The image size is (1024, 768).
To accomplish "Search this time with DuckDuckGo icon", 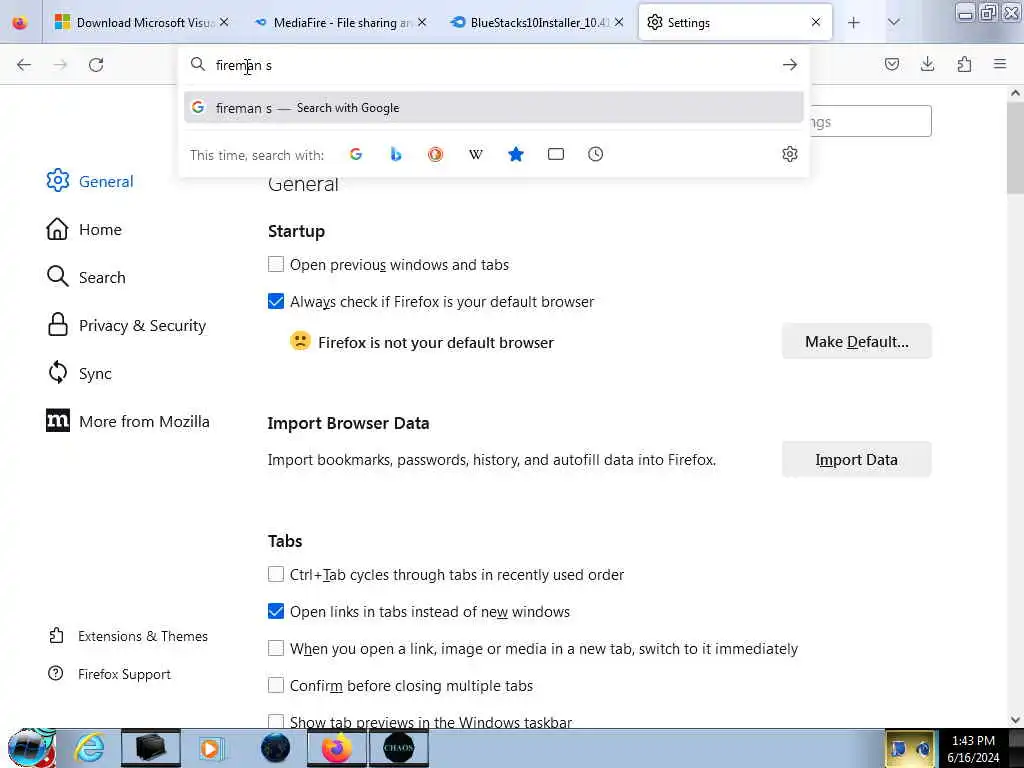I will pyautogui.click(x=436, y=154).
